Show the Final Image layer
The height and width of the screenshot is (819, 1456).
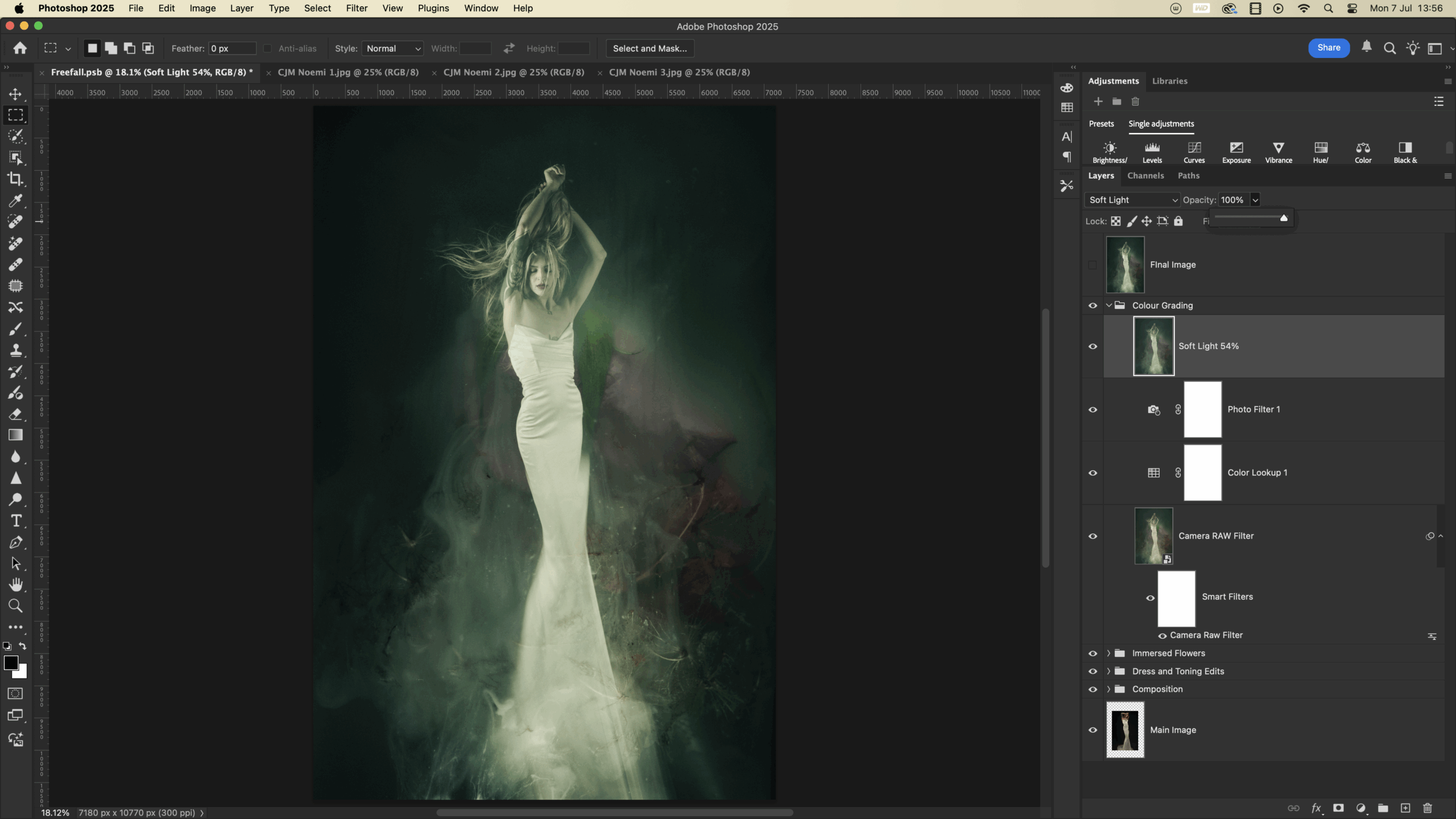coord(1092,265)
